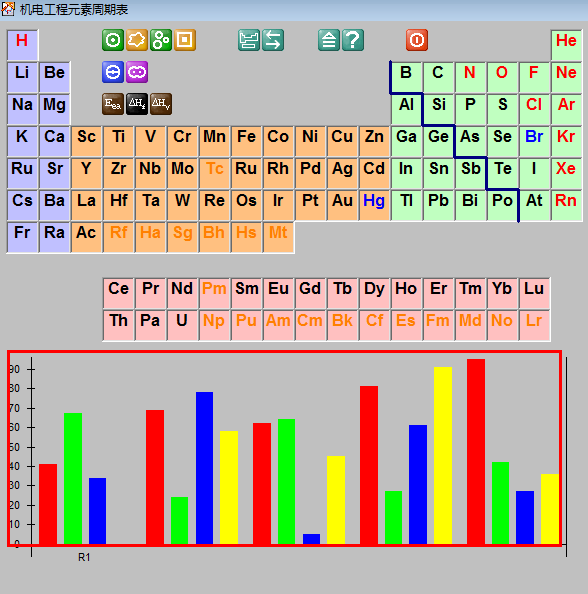Select the Ti titanium element cell
Screen dimensions: 588x594
click(119, 141)
